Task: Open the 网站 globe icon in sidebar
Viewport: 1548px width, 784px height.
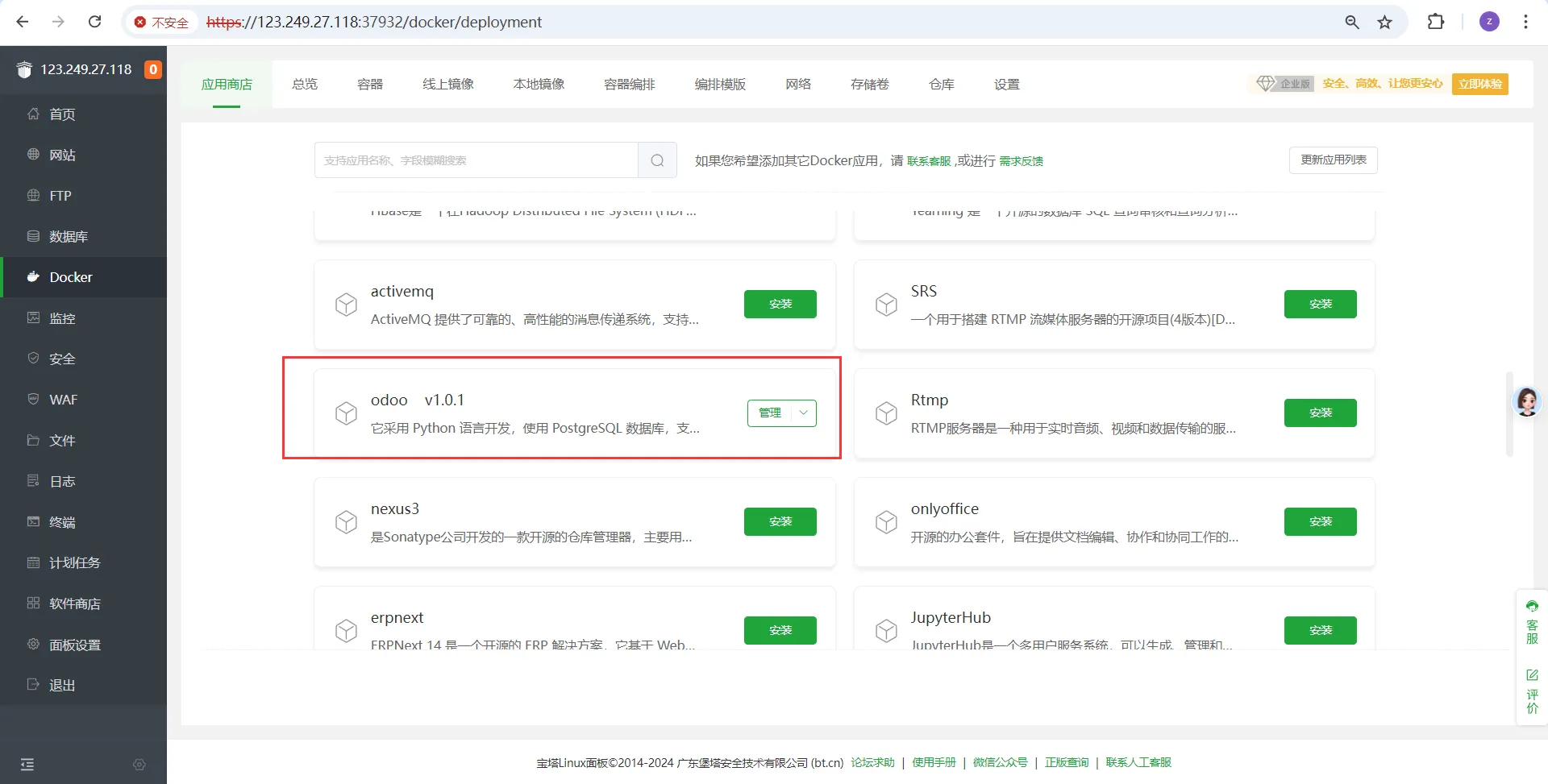Action: tap(33, 154)
